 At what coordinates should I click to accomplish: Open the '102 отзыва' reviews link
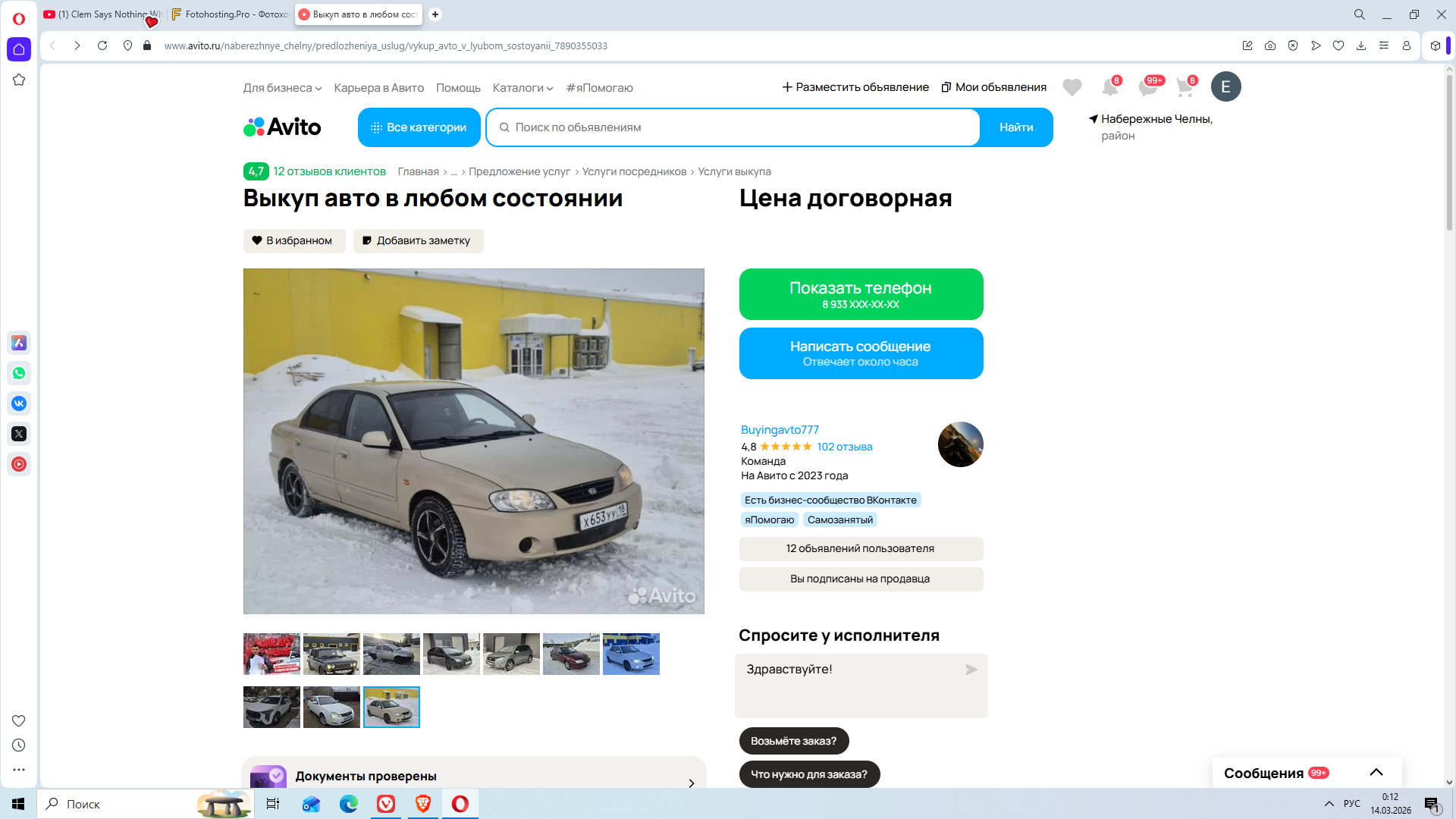(844, 447)
